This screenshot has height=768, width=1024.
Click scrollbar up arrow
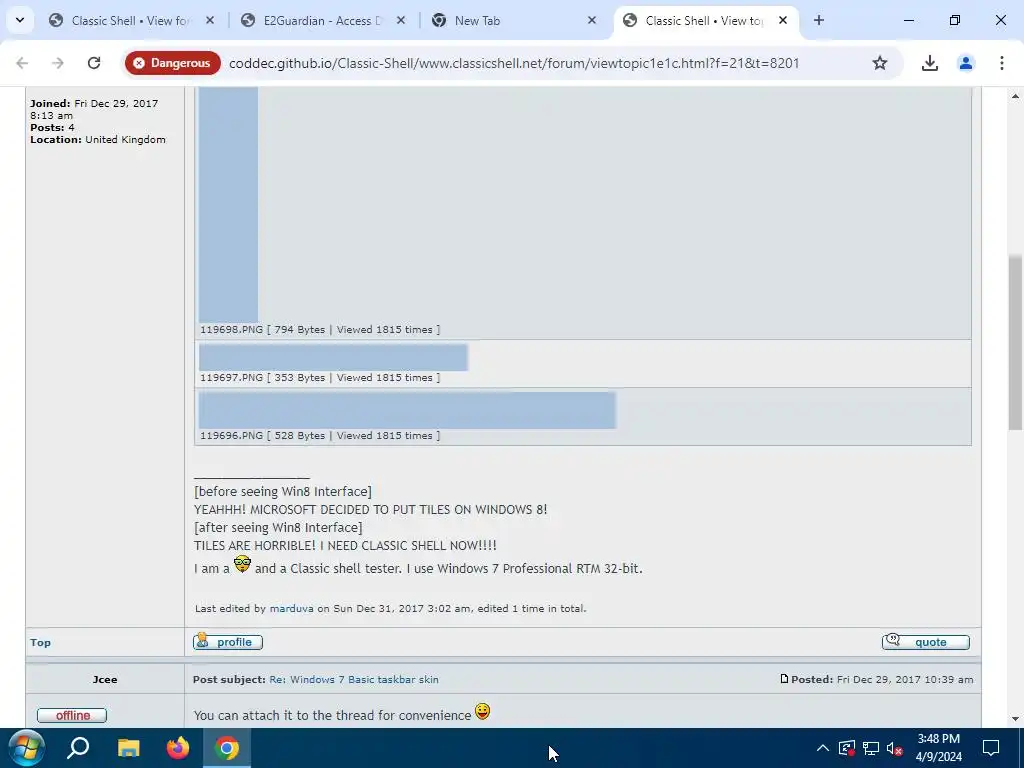tap(1015, 96)
